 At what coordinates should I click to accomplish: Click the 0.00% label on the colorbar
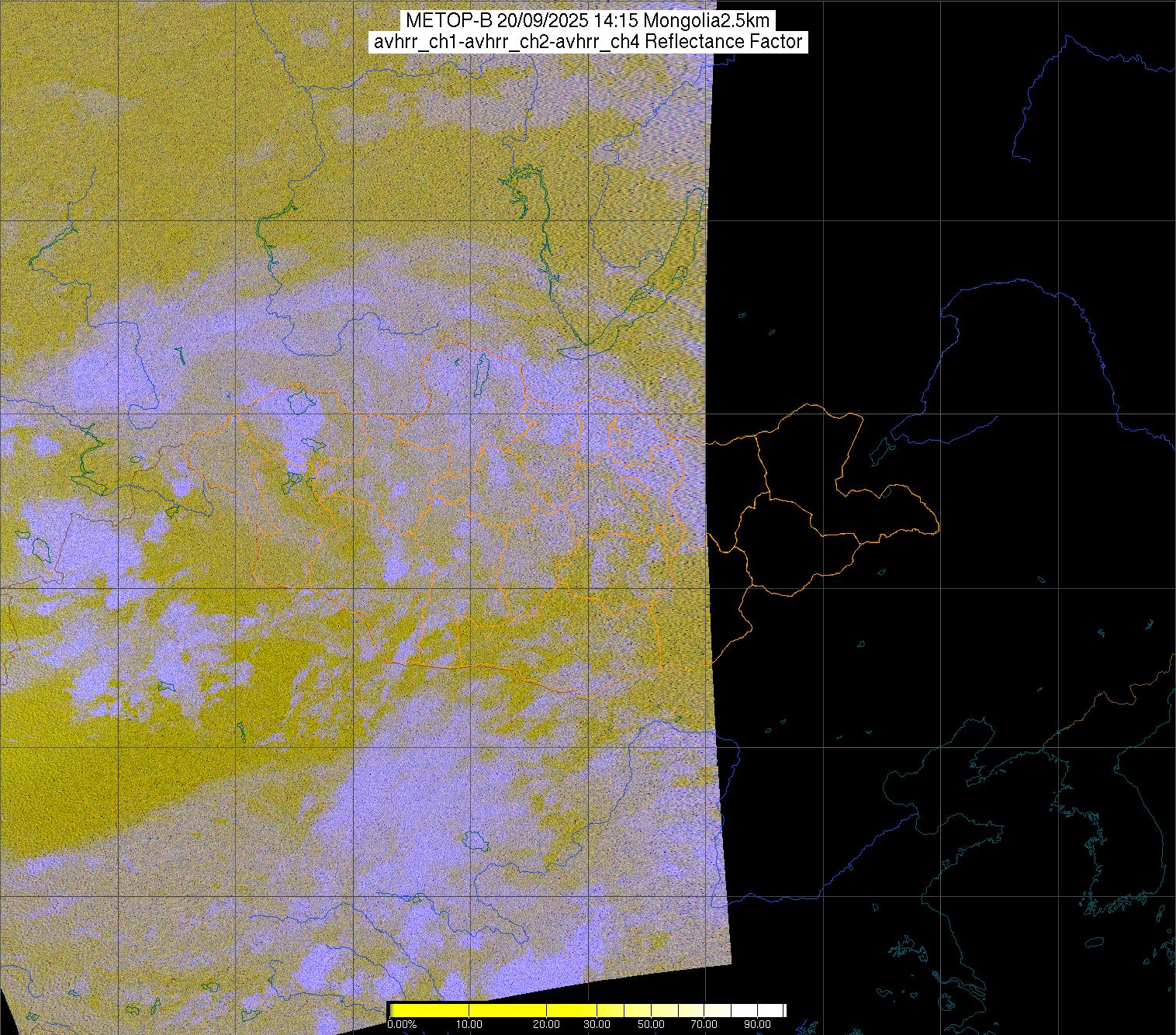click(402, 1026)
